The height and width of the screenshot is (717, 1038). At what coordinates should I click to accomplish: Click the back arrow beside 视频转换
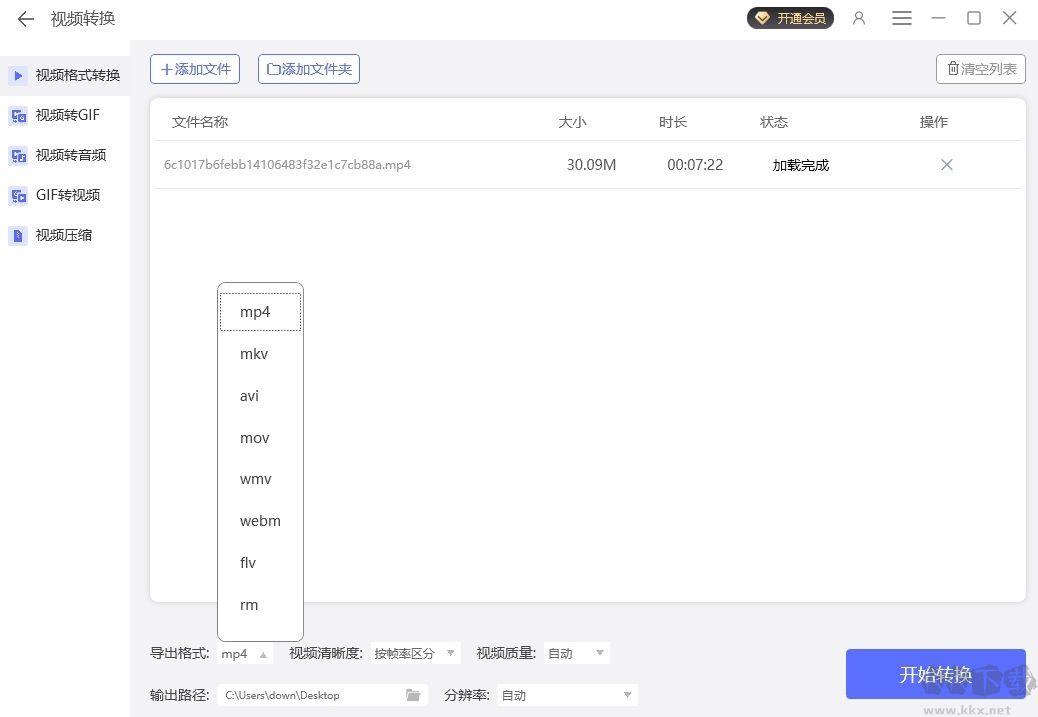pyautogui.click(x=25, y=18)
